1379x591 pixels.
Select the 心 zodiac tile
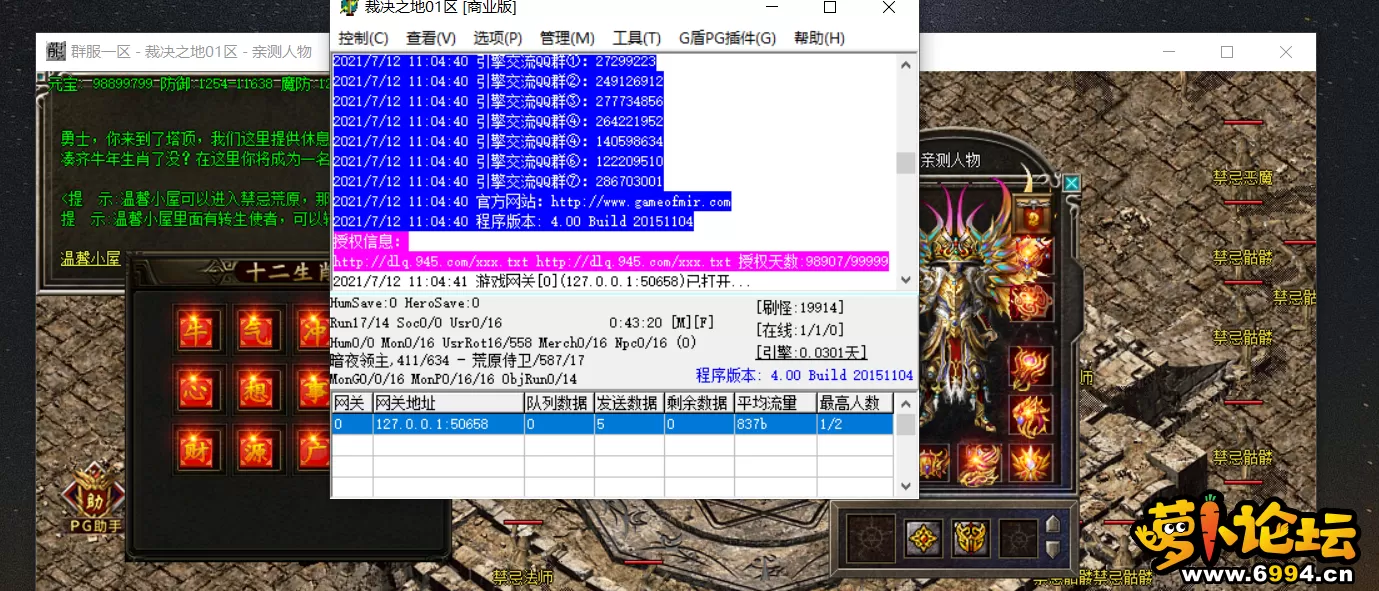198,388
